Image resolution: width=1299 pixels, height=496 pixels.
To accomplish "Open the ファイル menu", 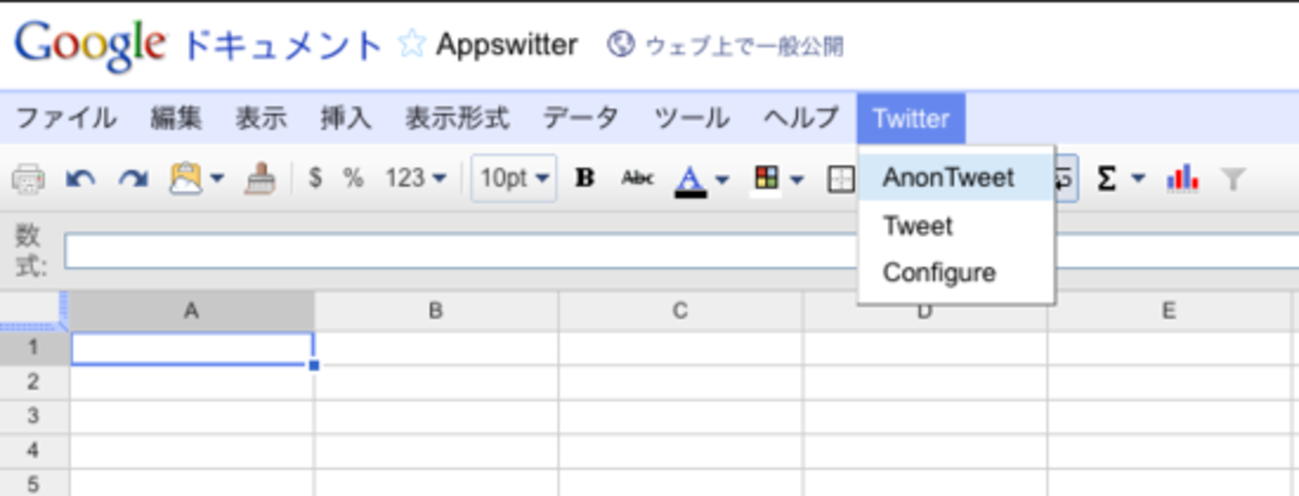I will click(66, 118).
